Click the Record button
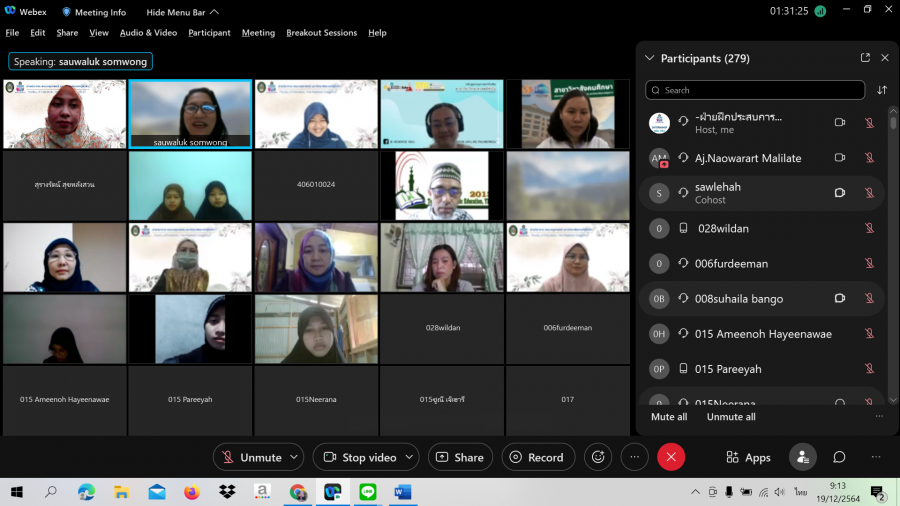The height and width of the screenshot is (506, 900). point(538,457)
